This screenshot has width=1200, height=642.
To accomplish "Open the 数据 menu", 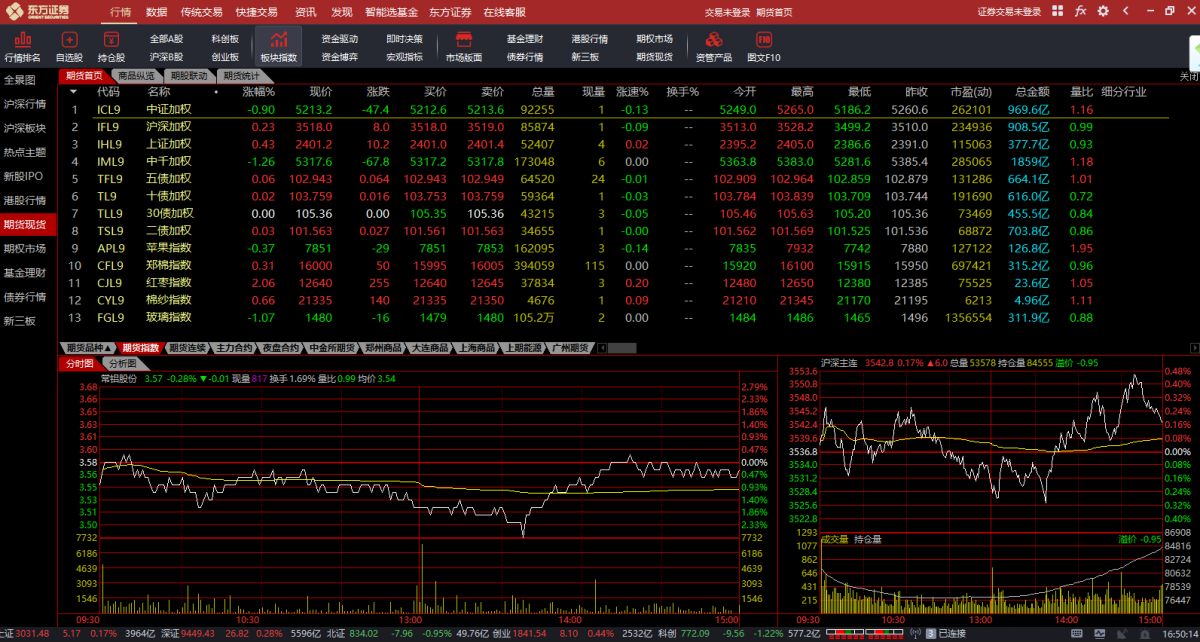I will coord(156,12).
